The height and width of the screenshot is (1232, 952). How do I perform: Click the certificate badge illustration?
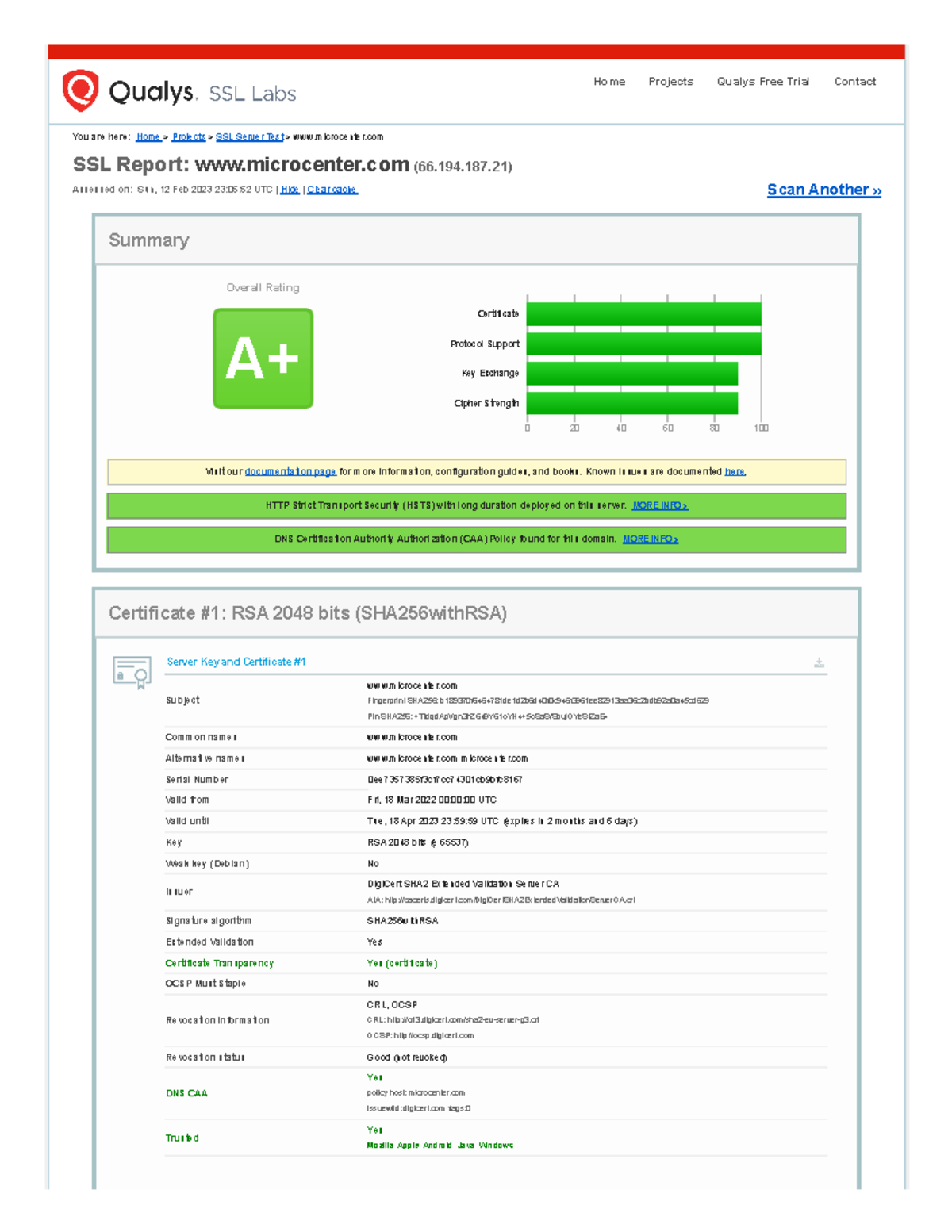click(131, 670)
